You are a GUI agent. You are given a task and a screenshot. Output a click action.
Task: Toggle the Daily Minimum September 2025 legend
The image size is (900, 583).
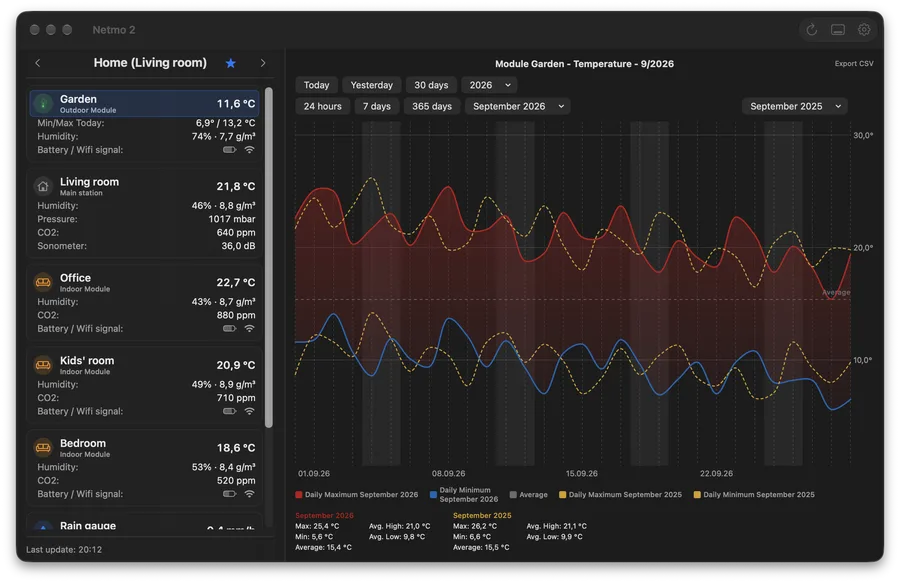click(x=754, y=495)
